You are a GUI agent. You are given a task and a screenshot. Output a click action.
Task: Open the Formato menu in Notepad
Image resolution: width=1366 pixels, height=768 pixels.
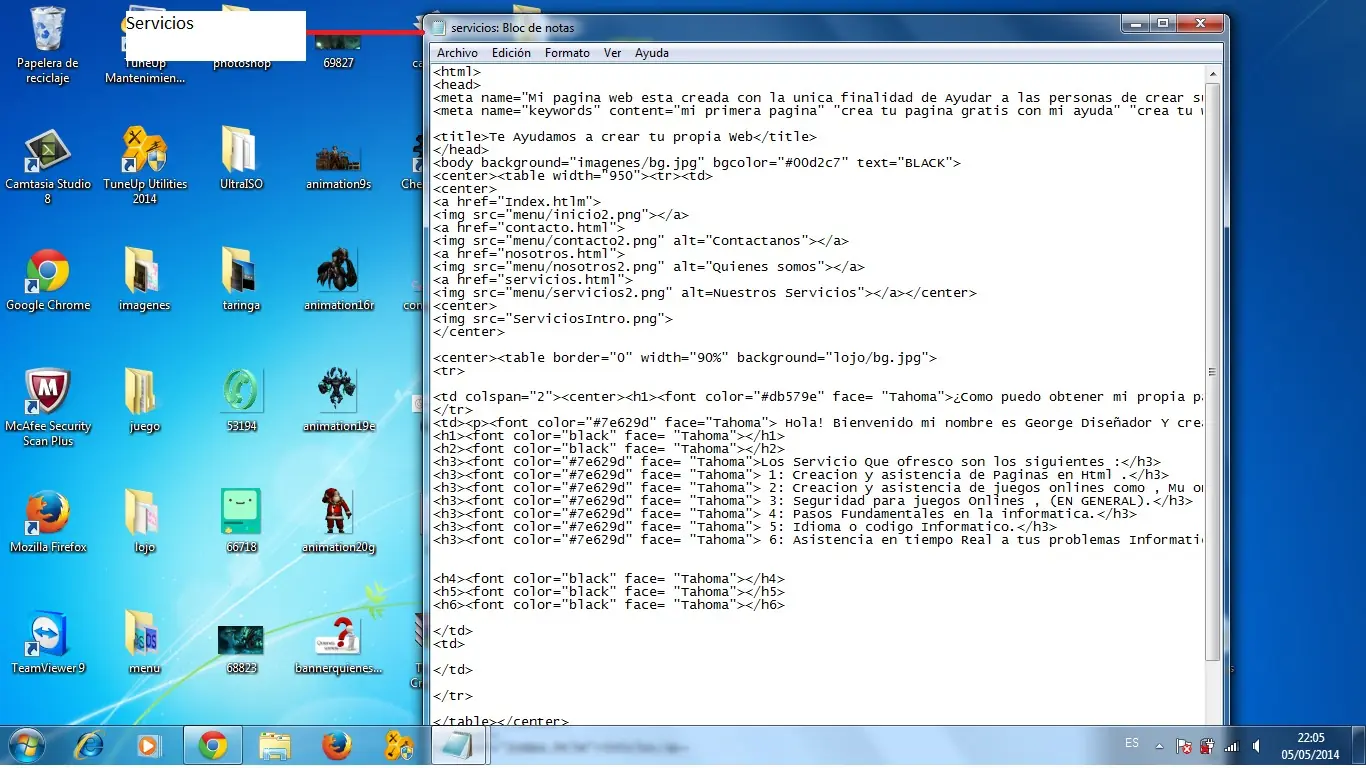click(567, 53)
